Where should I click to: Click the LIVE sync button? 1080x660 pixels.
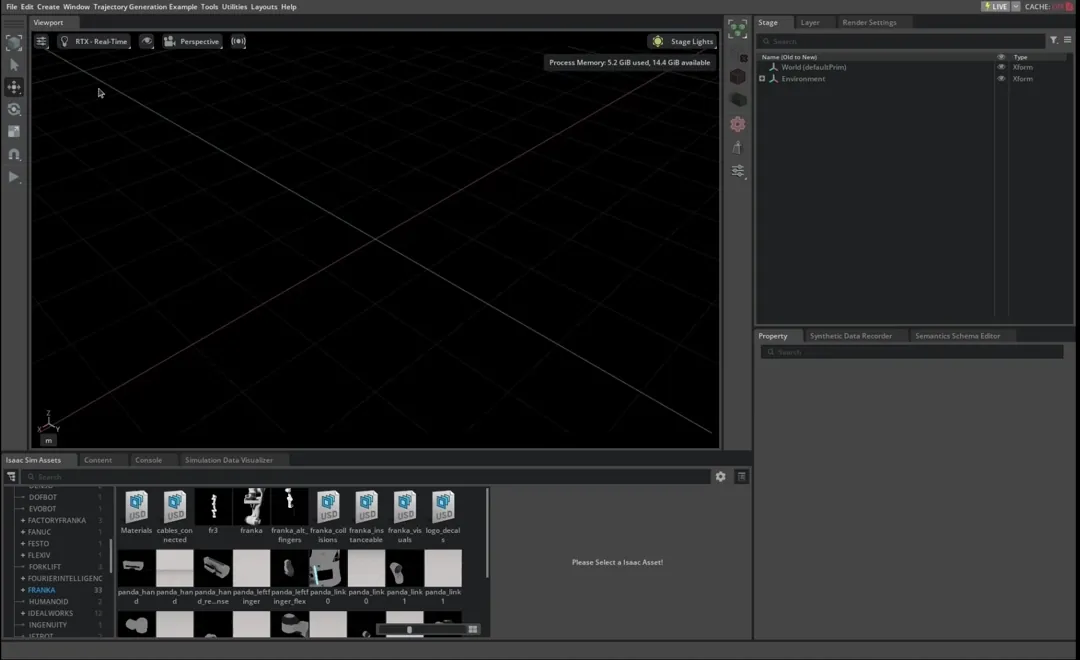pyautogui.click(x=997, y=5)
